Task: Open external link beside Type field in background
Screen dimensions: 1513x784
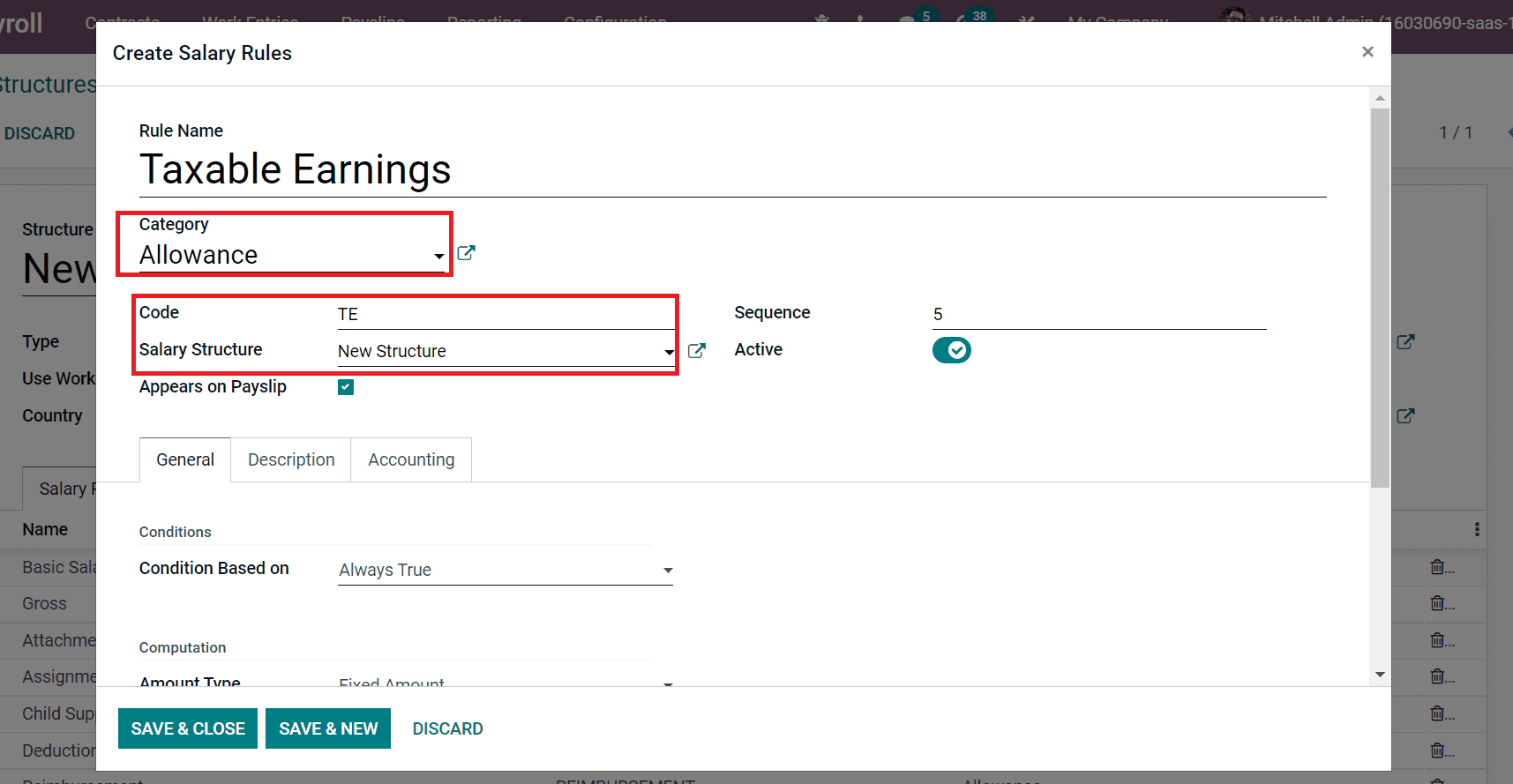Action: click(1406, 341)
